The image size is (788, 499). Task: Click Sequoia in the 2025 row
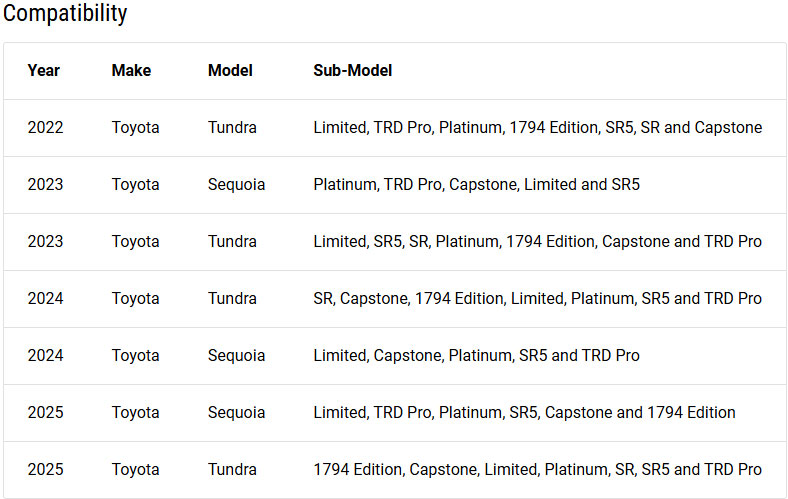pos(236,413)
